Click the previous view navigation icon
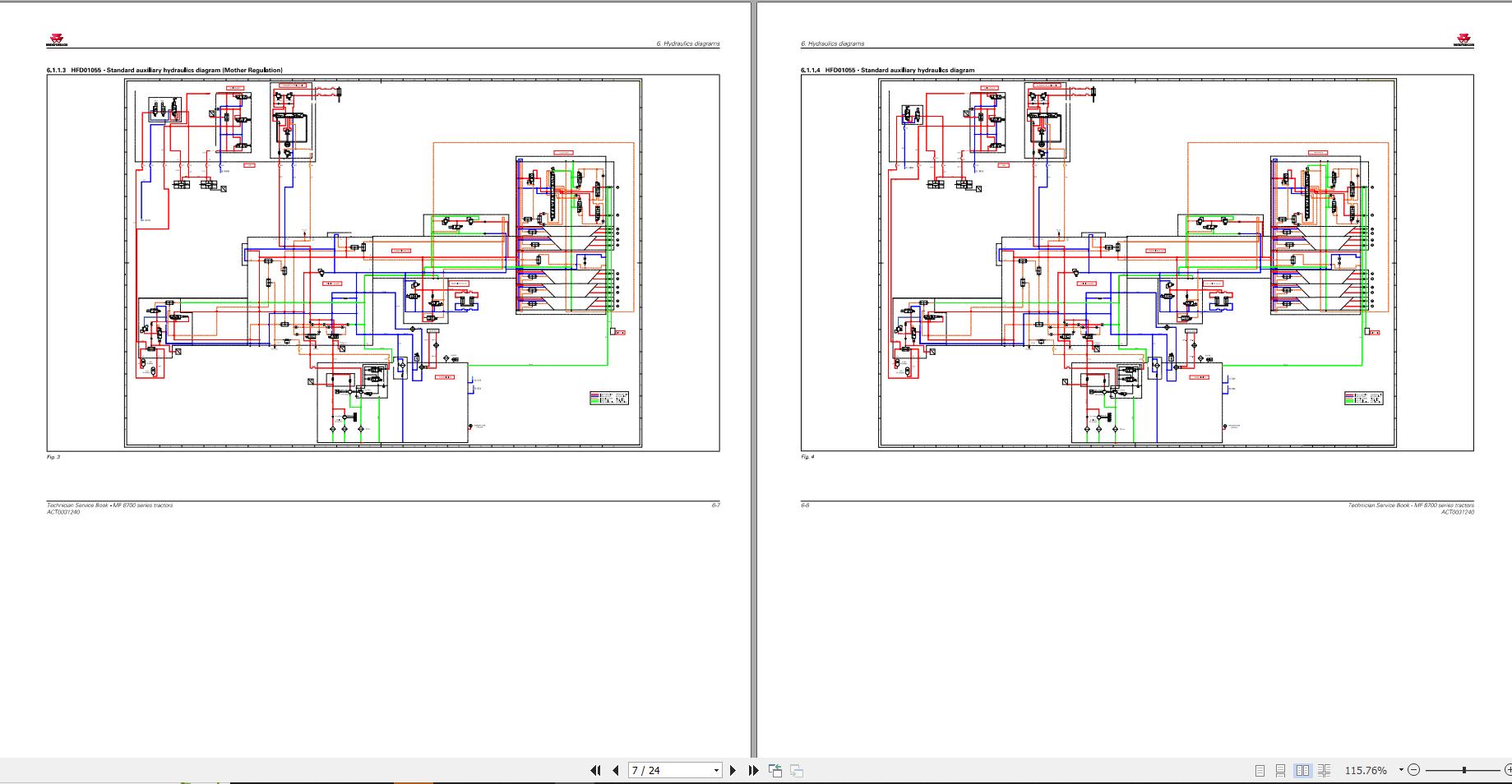The image size is (1512, 784). [775, 770]
